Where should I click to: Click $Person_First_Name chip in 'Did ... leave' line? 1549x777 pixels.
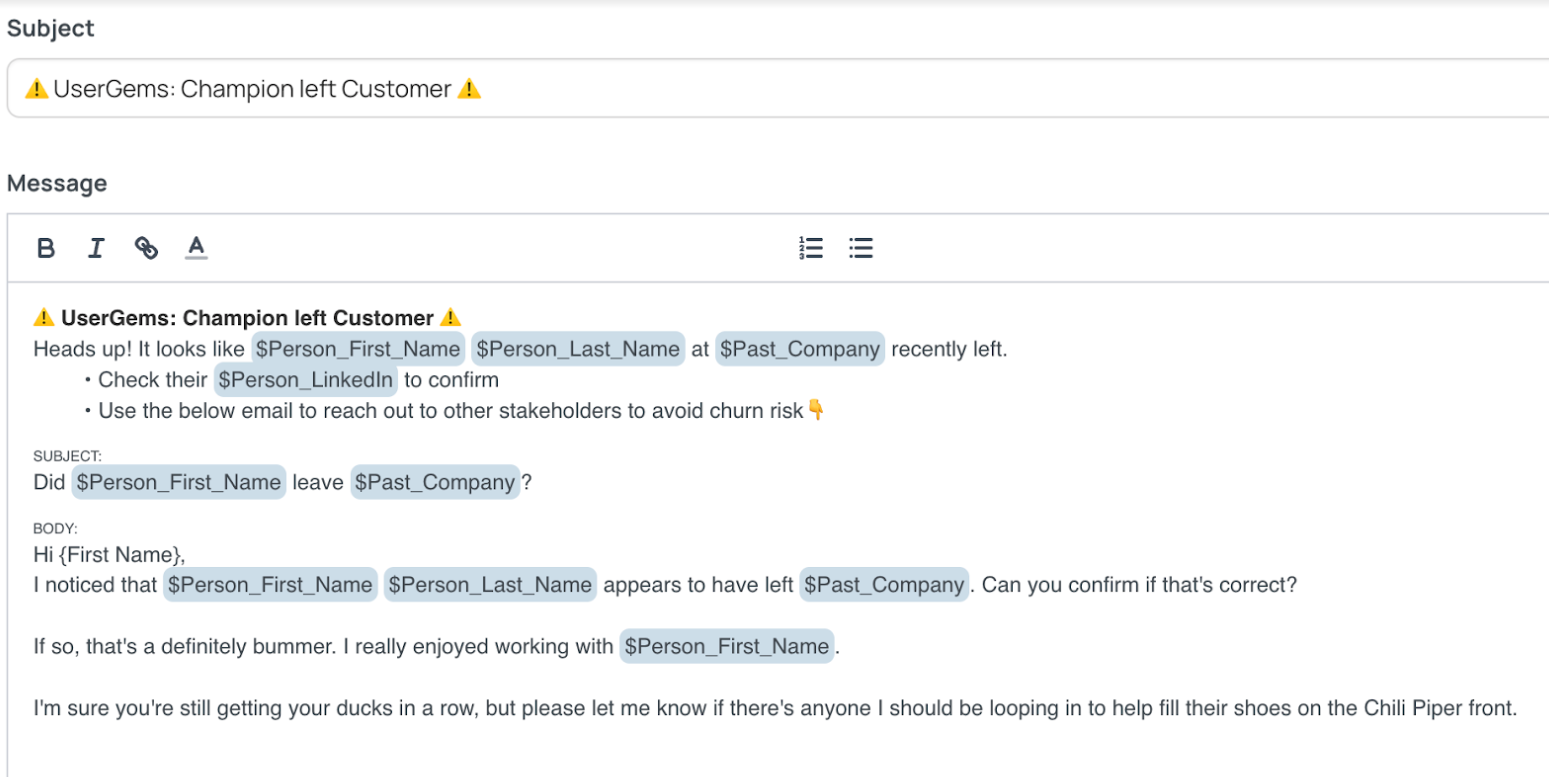click(x=179, y=482)
